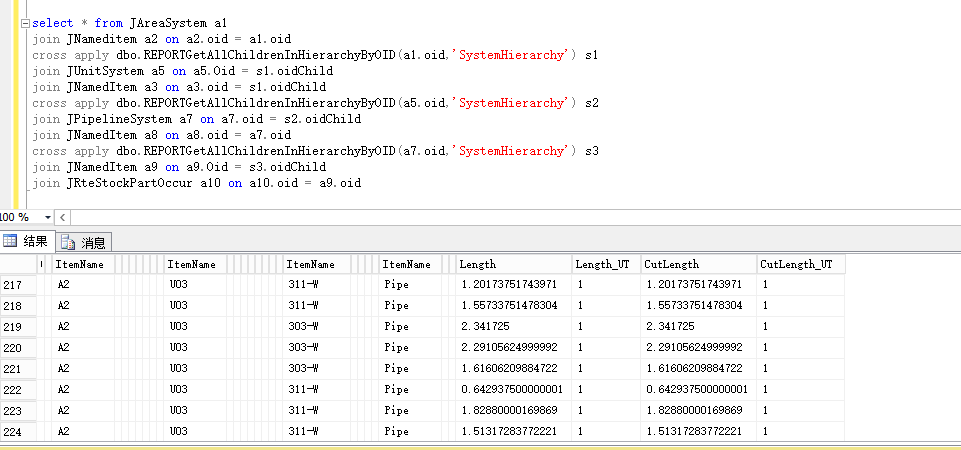Screen dimensions: 961x450
Task: Click the U03 cell in row 220
Action: (196, 347)
